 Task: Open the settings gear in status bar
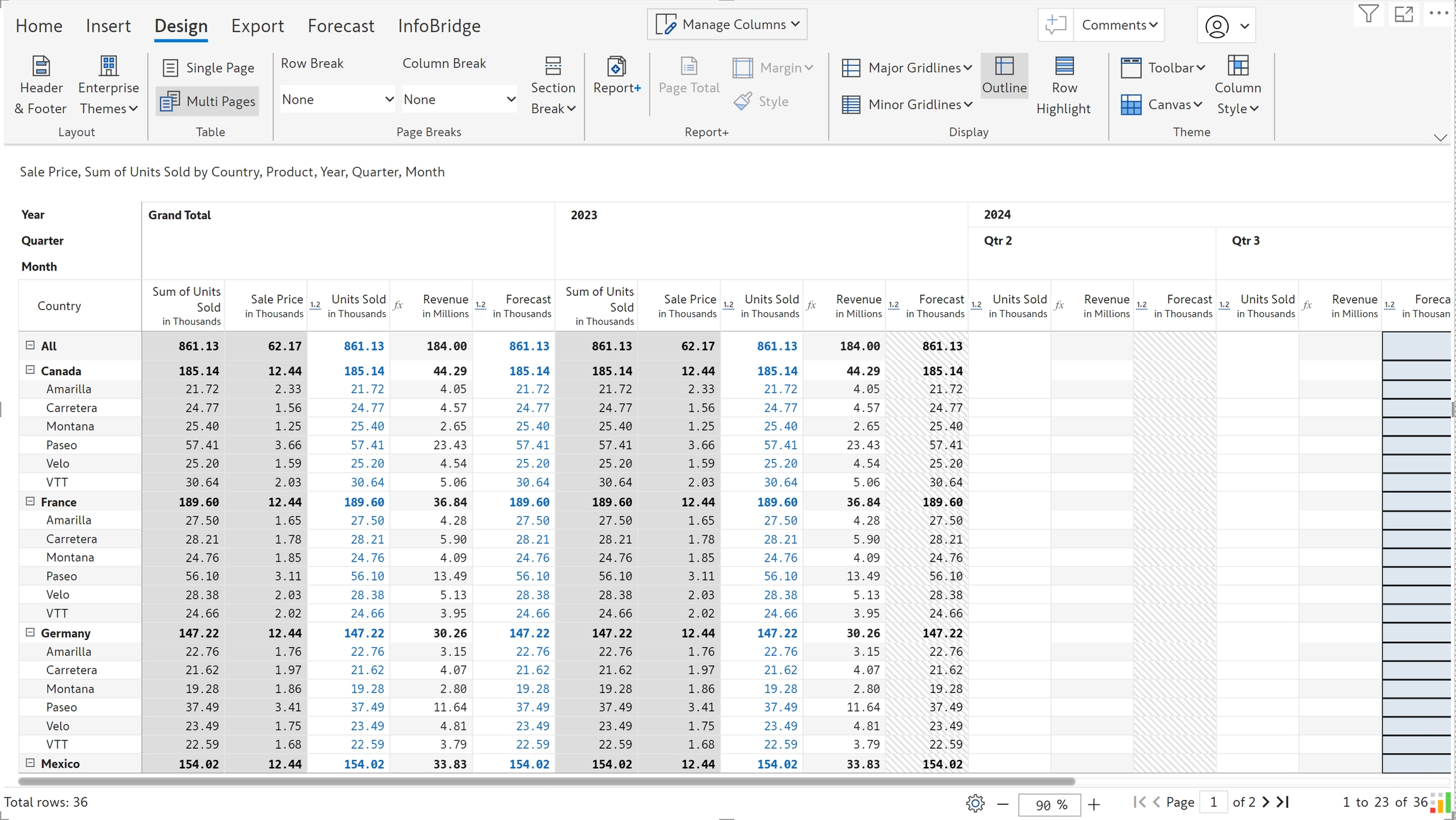(x=975, y=803)
